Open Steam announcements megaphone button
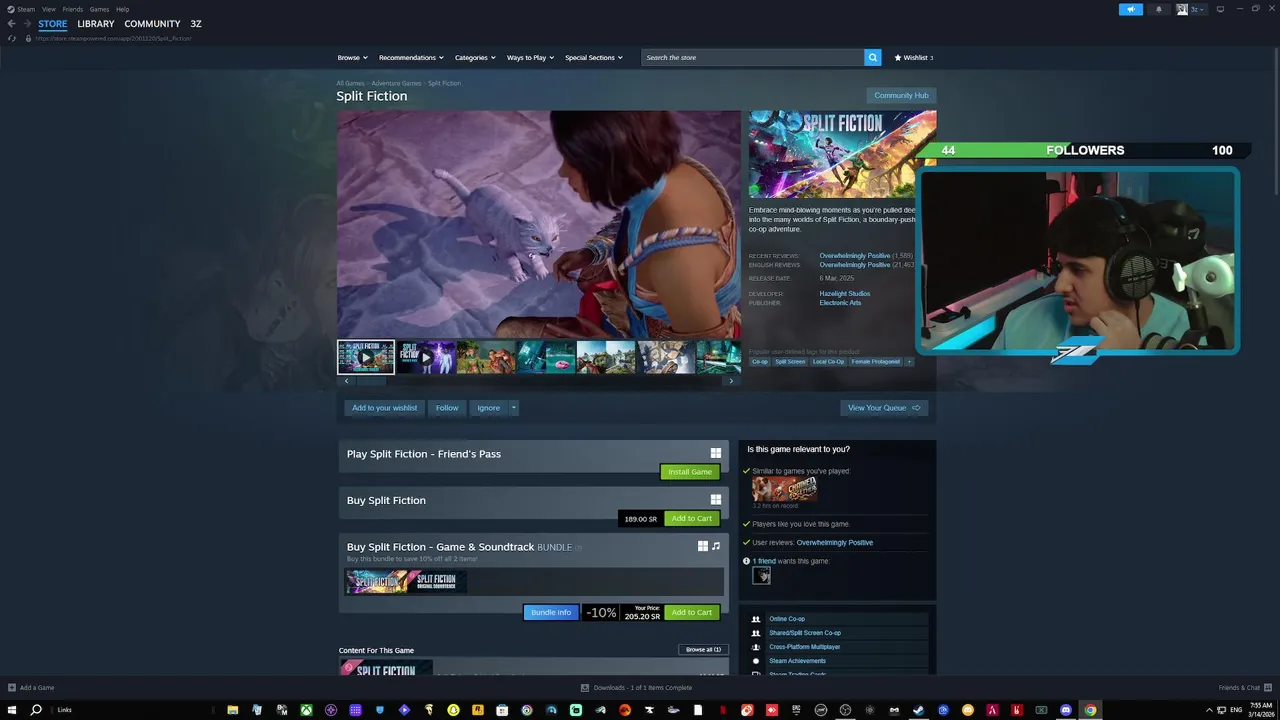Viewport: 1280px width, 720px height. click(x=1130, y=9)
